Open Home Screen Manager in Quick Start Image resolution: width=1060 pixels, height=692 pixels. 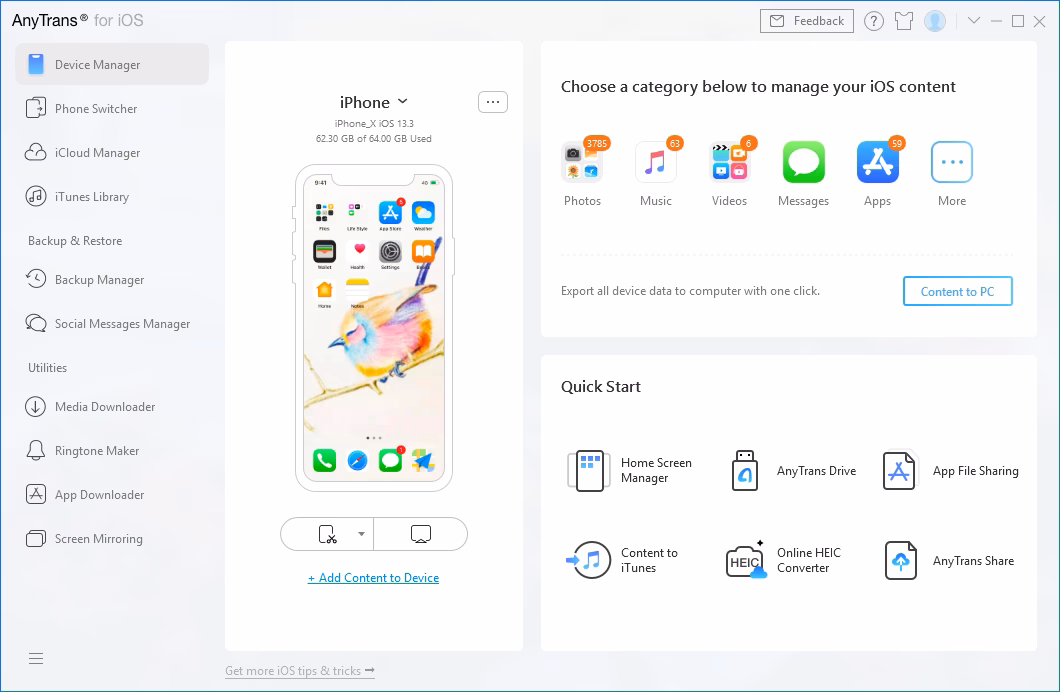click(589, 470)
